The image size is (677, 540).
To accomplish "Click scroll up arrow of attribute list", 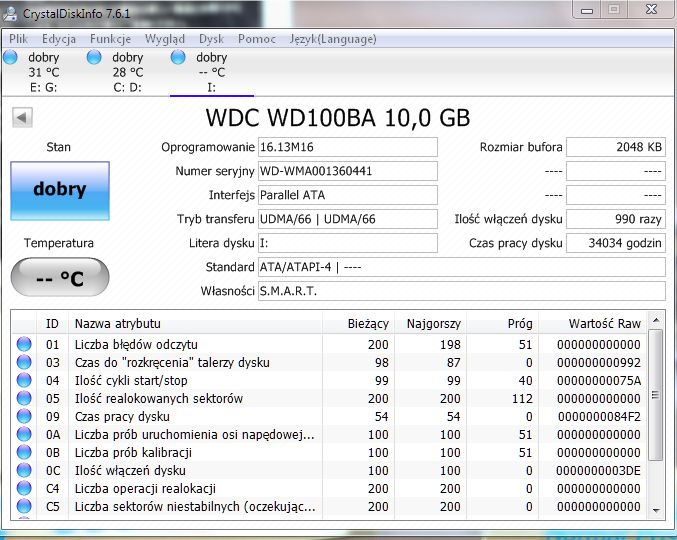I will [656, 320].
